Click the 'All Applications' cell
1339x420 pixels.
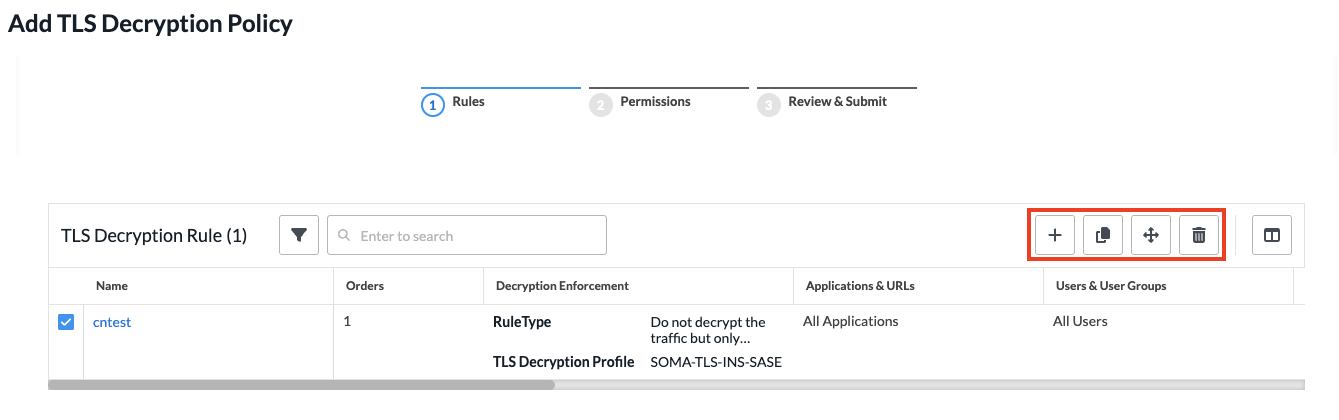point(851,321)
